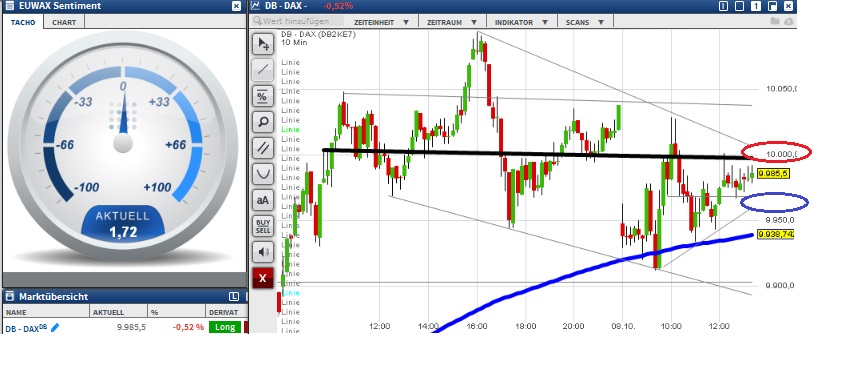Select the green 'Linie' legend entry
The width and height of the screenshot is (854, 371).
[290, 129]
